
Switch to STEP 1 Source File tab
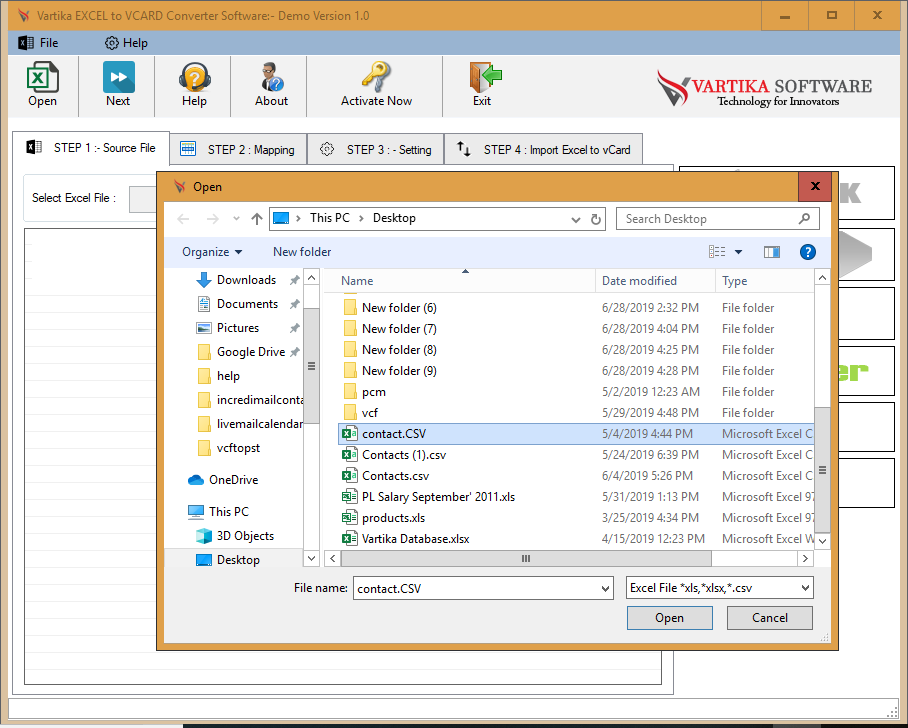pos(91,148)
